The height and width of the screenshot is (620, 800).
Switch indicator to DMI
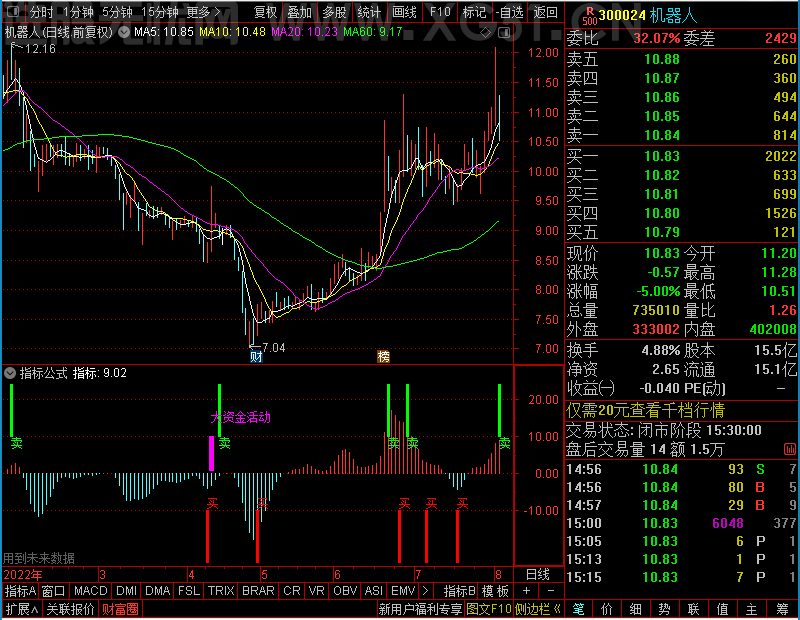point(126,591)
